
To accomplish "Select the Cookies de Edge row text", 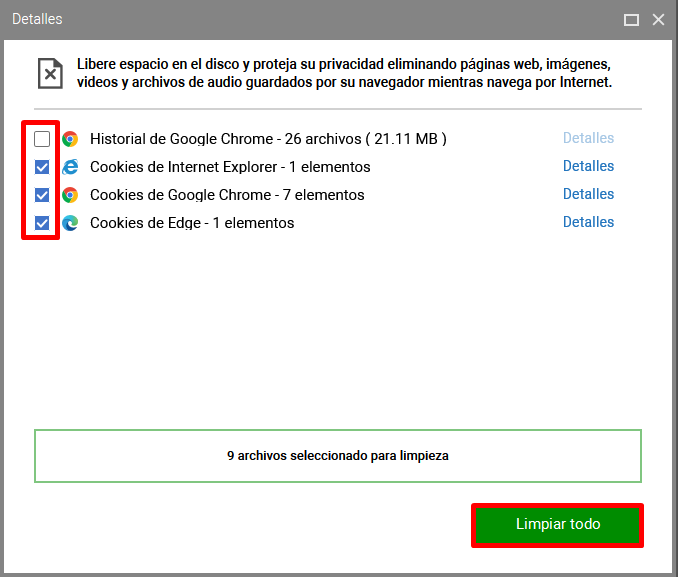I will coord(192,223).
